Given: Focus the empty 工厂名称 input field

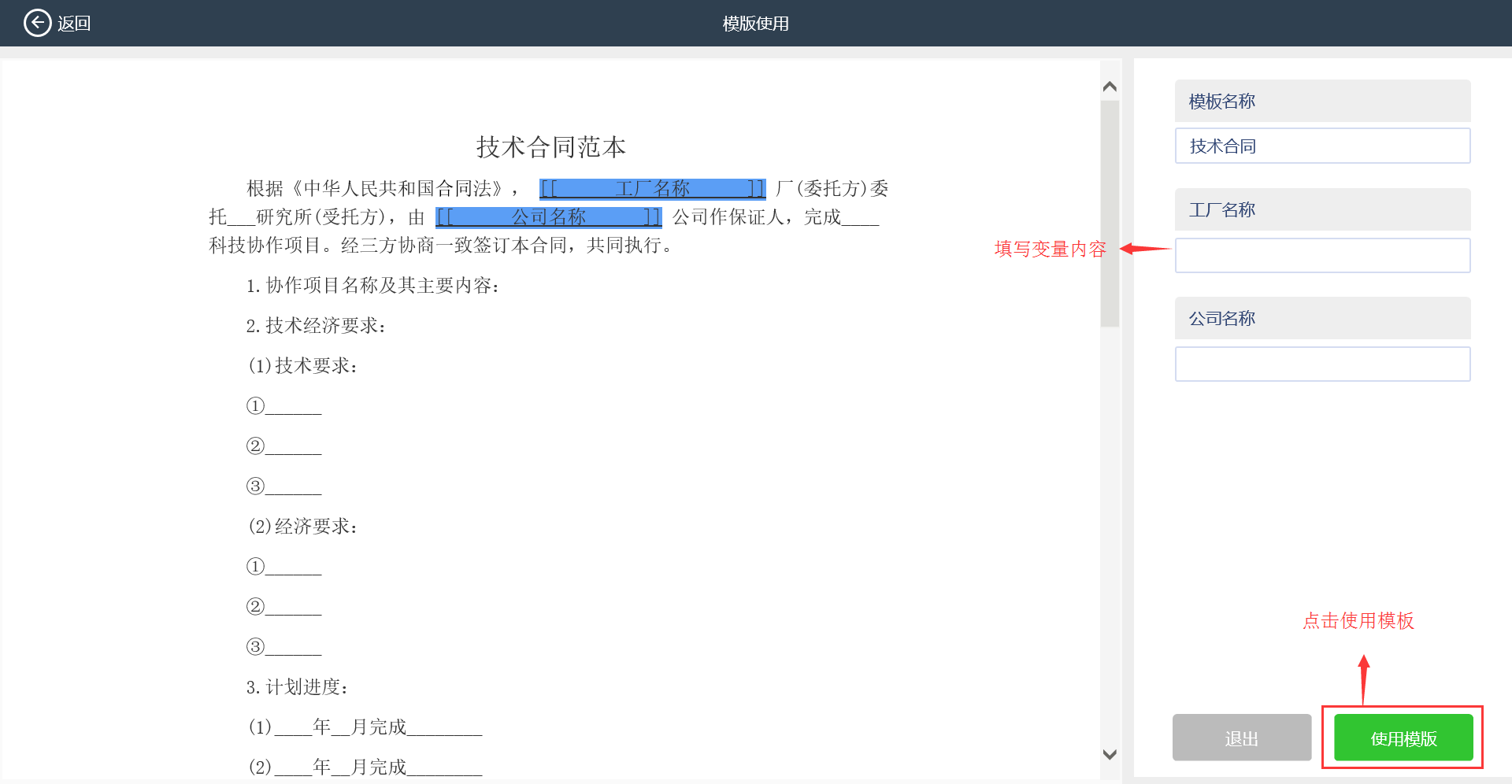Looking at the screenshot, I should point(1321,256).
